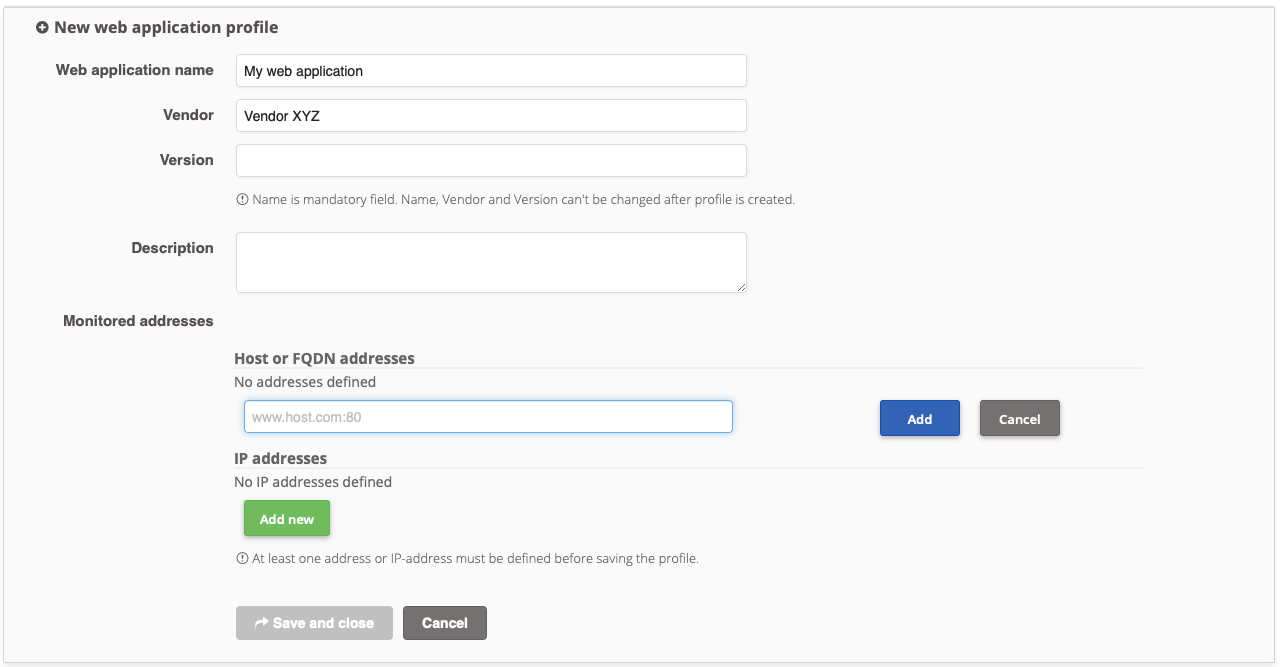Click the 'New web application profile' title
The image size is (1286, 667).
pyautogui.click(x=166, y=28)
